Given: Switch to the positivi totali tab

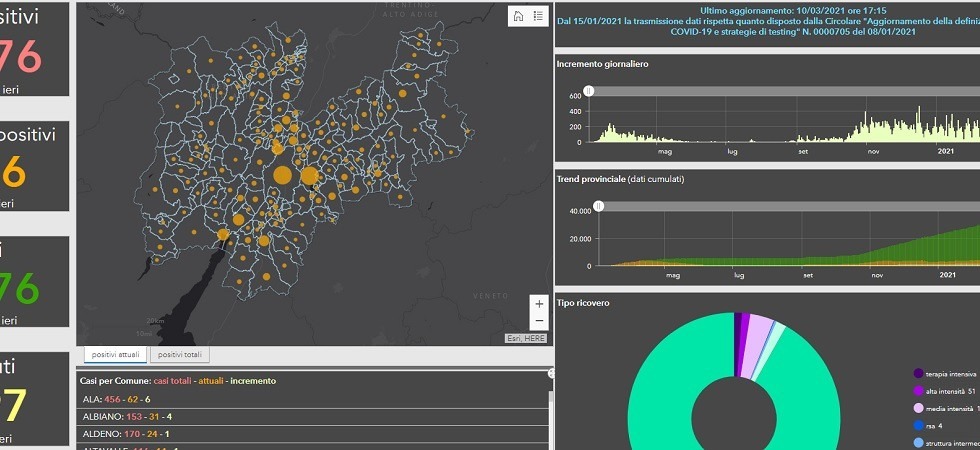Looking at the screenshot, I should pos(180,355).
